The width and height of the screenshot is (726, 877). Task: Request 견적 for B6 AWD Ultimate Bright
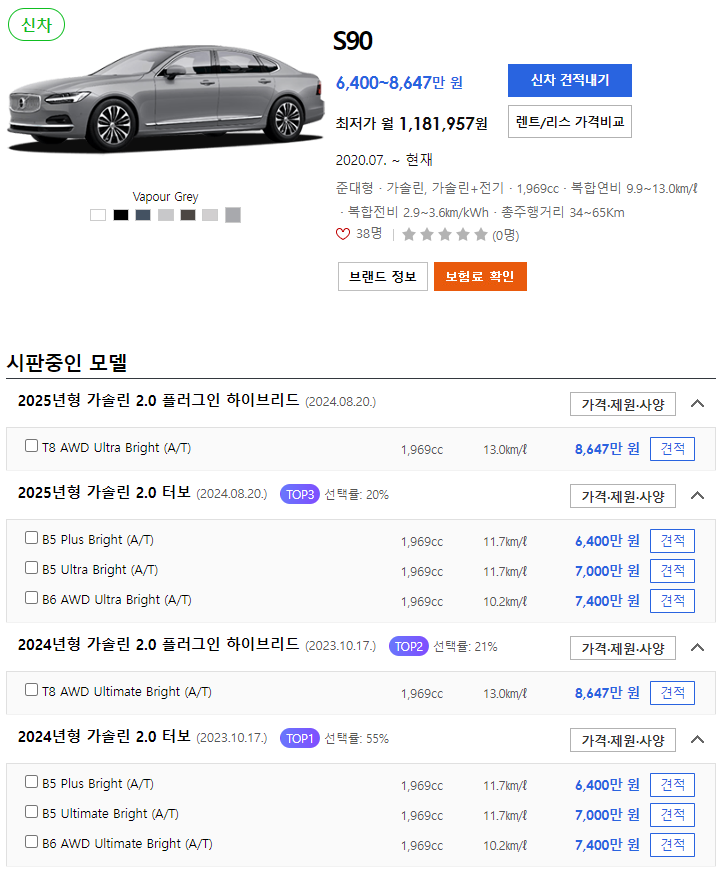click(x=672, y=845)
